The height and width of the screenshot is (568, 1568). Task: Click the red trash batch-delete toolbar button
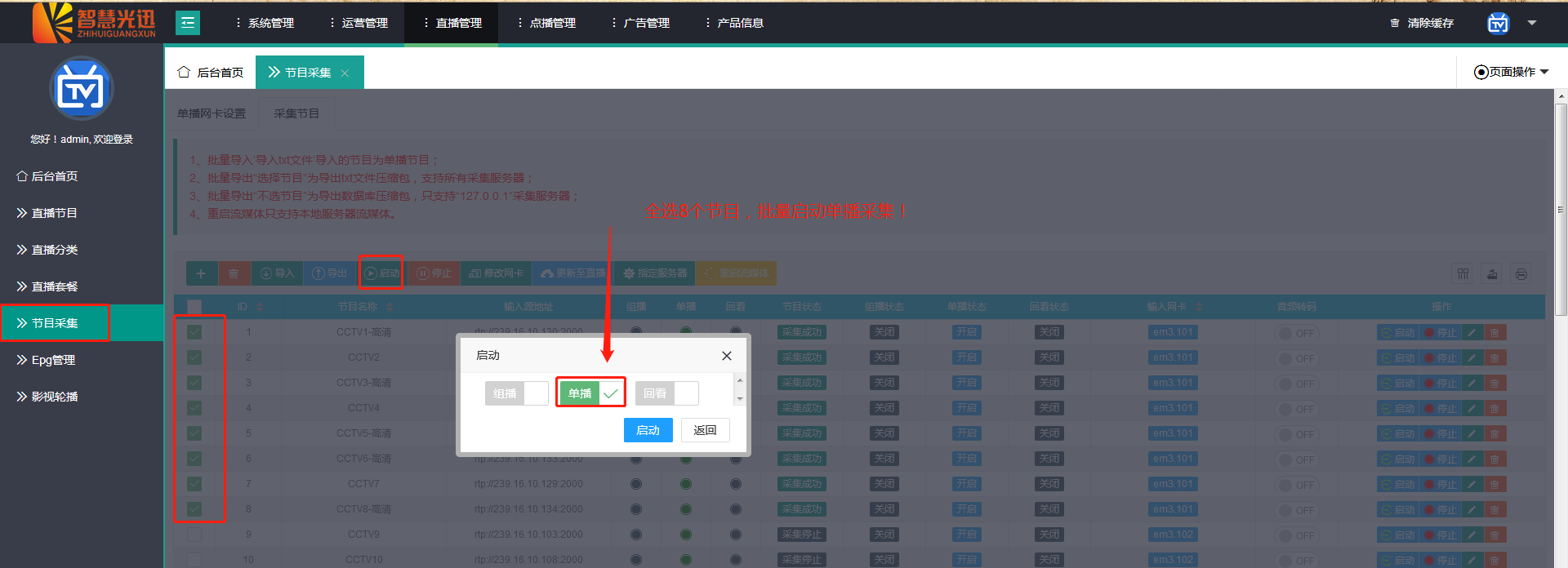(234, 273)
